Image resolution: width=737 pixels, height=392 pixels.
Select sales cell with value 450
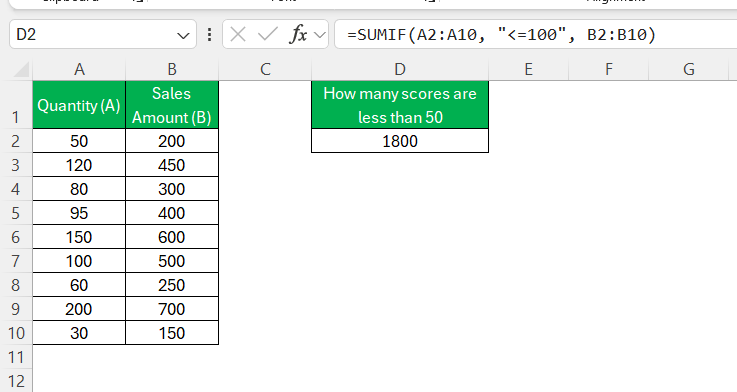[172, 165]
